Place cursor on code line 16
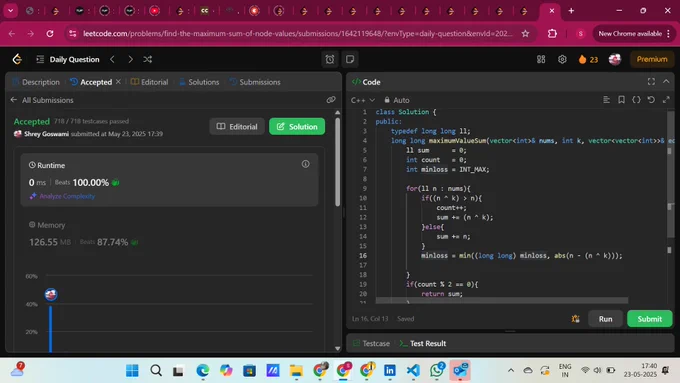 (521, 256)
